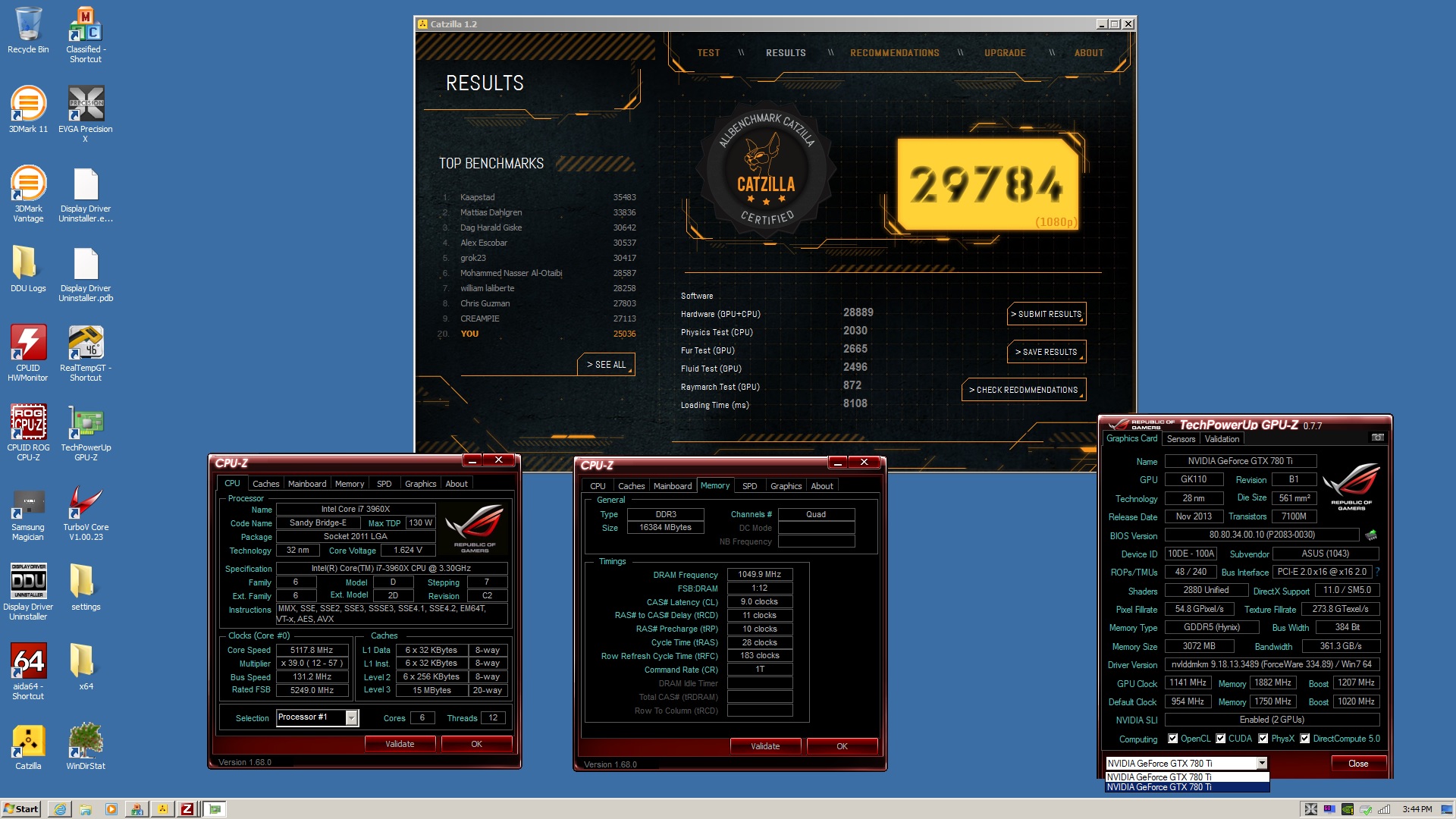
Task: Open the GPU selector dropdown arrow in GPU-Z
Action: point(1262,764)
